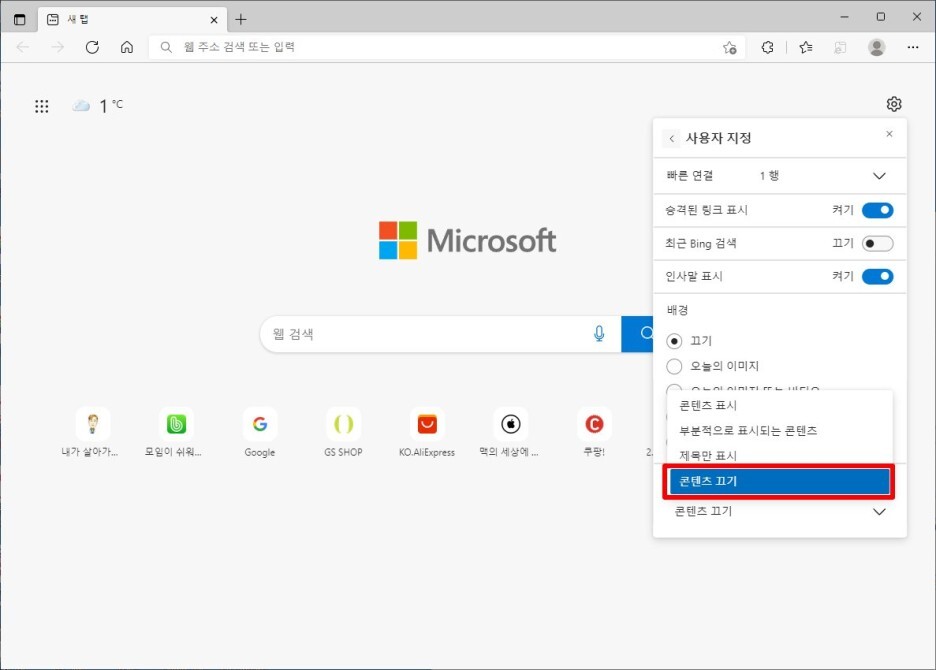Click the page settings gear icon
936x670 pixels.
[x=894, y=104]
